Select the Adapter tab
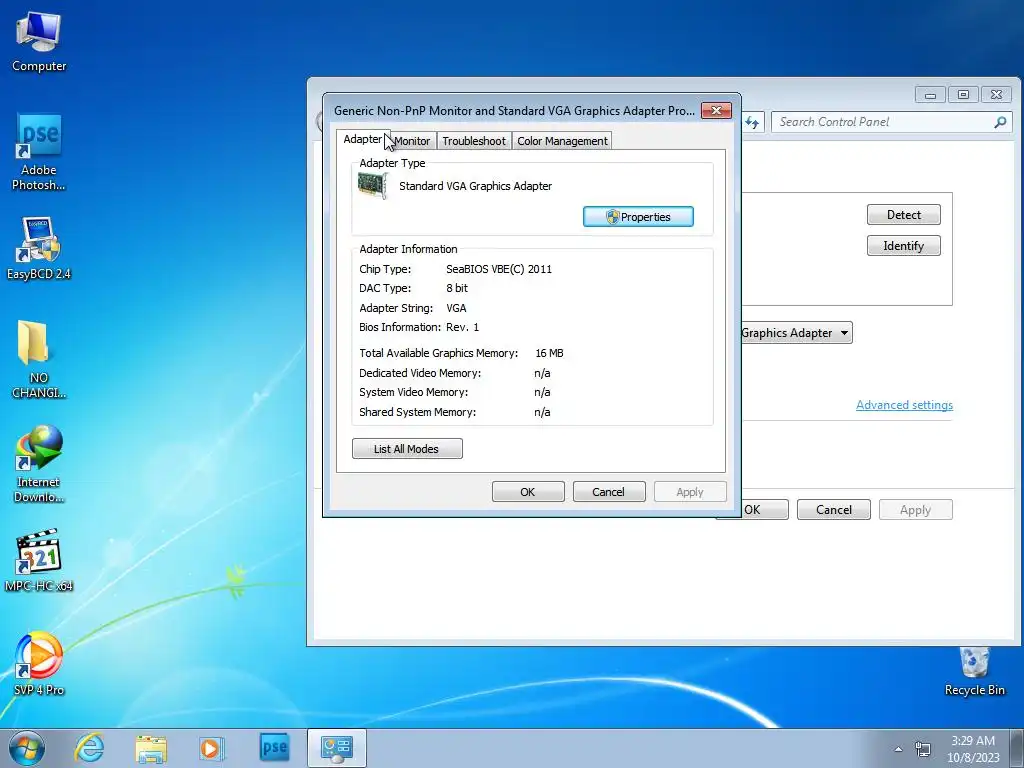Image resolution: width=1024 pixels, height=768 pixels. tap(363, 139)
